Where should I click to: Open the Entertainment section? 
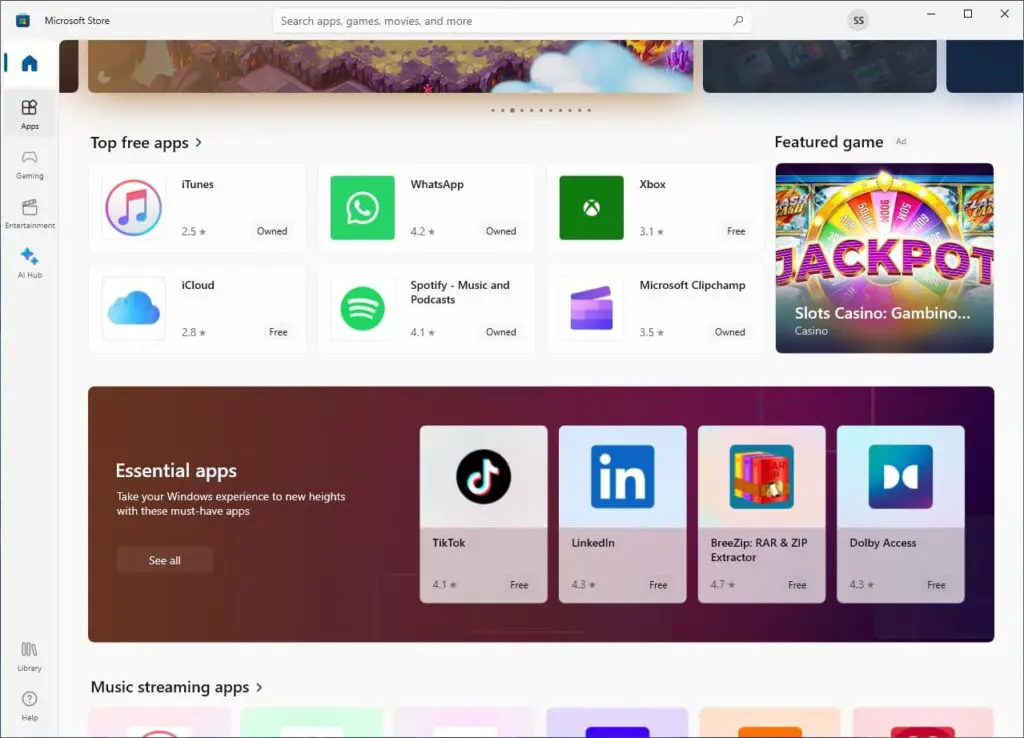(29, 213)
